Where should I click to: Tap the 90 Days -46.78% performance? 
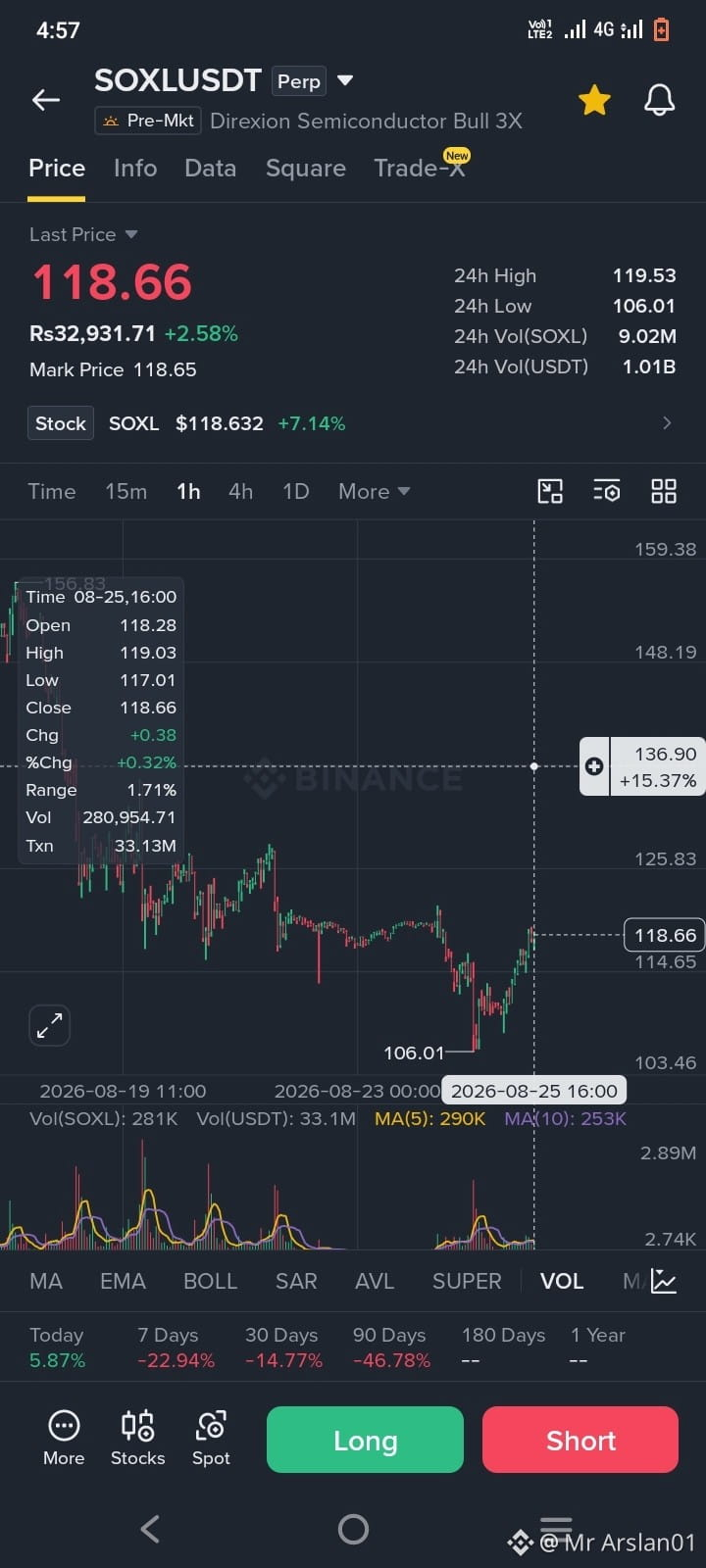(391, 1347)
